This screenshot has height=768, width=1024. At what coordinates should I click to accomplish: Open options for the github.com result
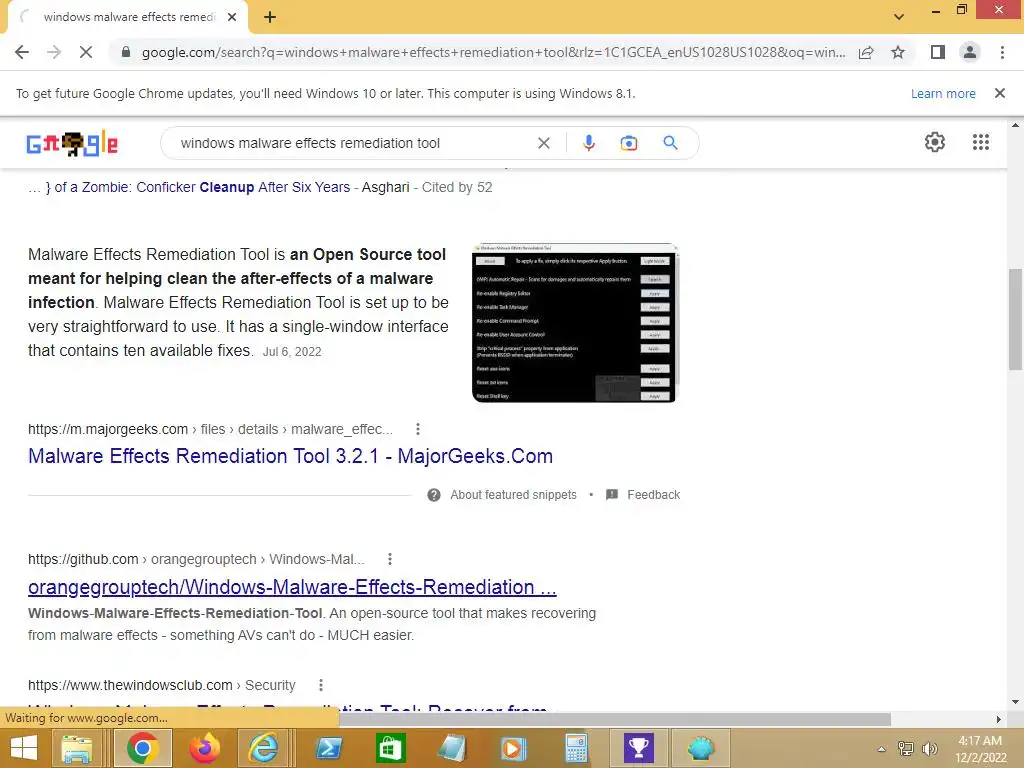click(389, 559)
